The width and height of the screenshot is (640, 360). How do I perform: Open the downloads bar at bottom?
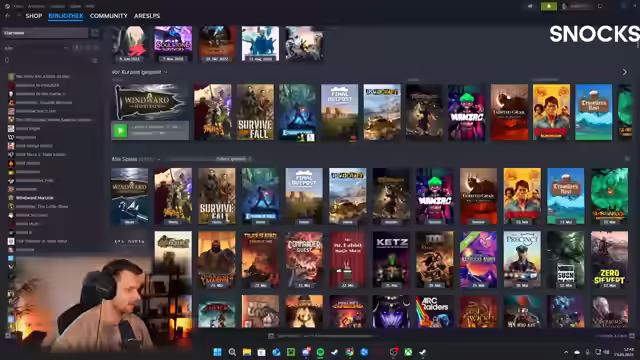coord(322,336)
